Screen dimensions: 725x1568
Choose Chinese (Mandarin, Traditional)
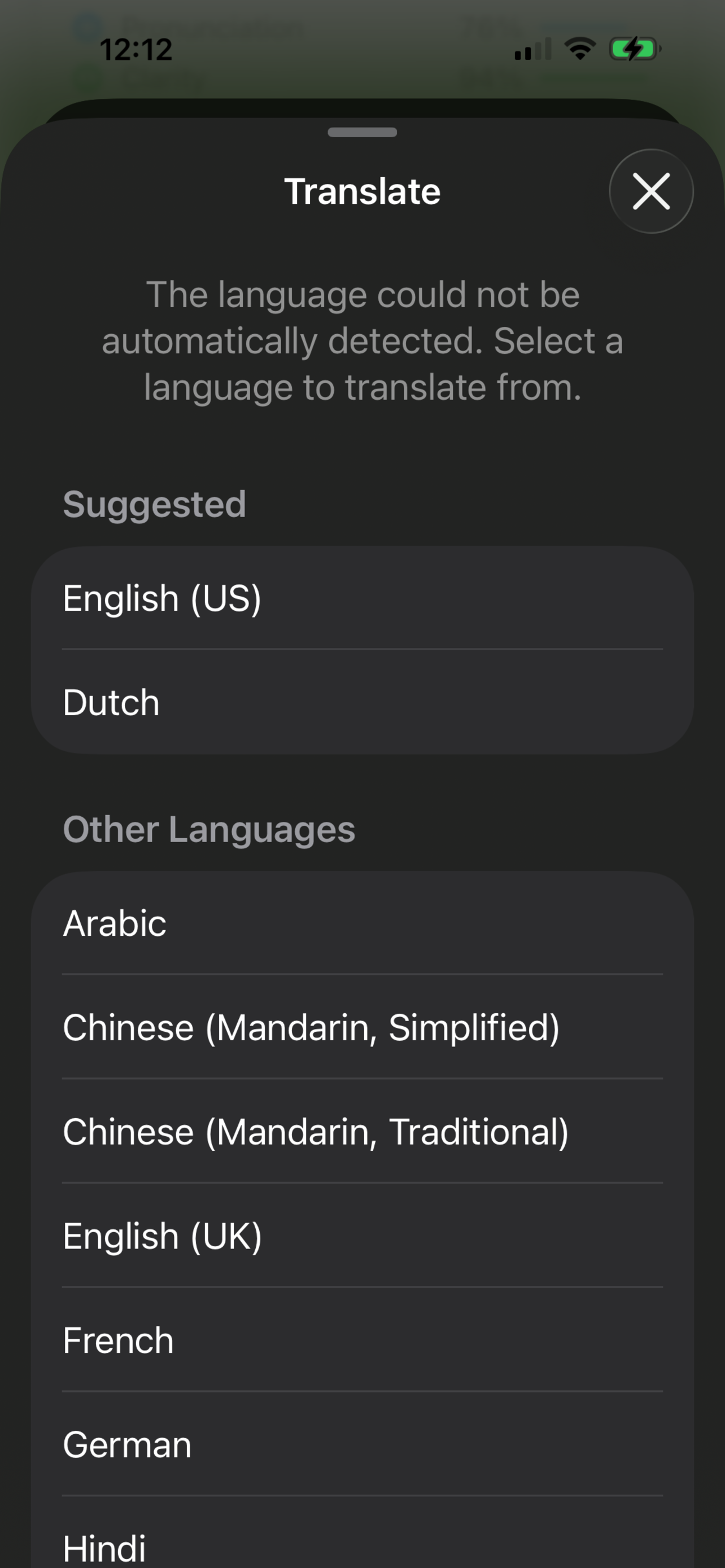(x=316, y=1131)
